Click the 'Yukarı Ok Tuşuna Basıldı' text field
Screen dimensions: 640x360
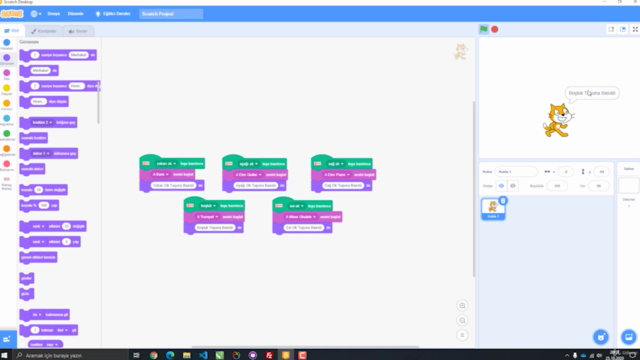tap(173, 186)
